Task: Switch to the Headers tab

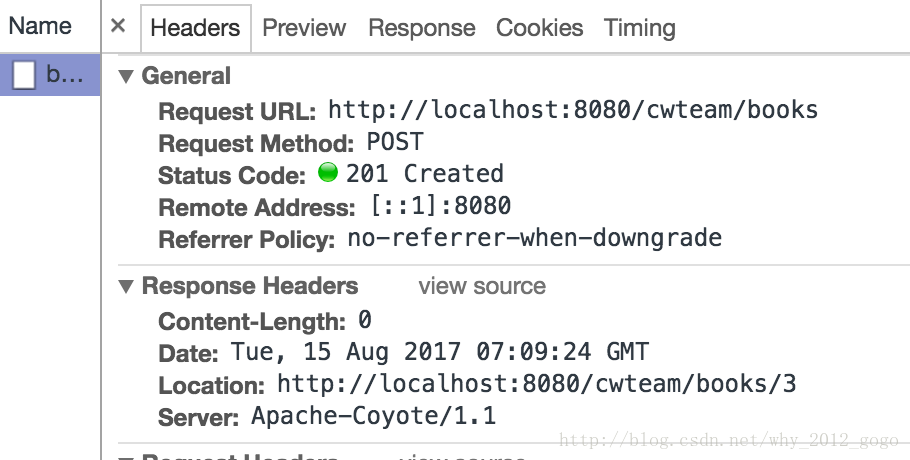Action: [196, 28]
